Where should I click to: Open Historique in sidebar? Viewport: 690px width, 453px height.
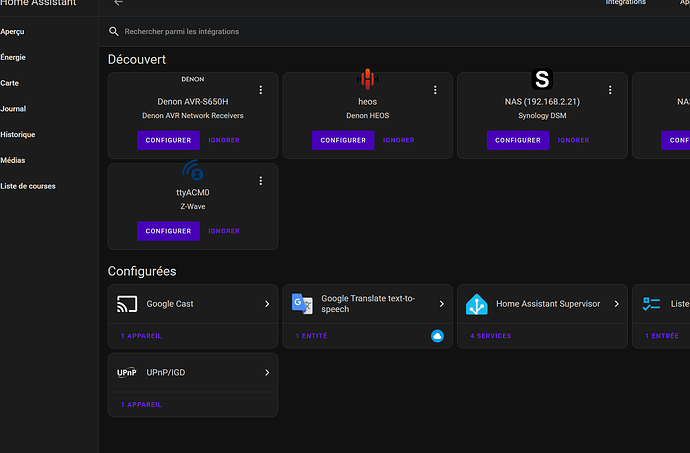18,135
